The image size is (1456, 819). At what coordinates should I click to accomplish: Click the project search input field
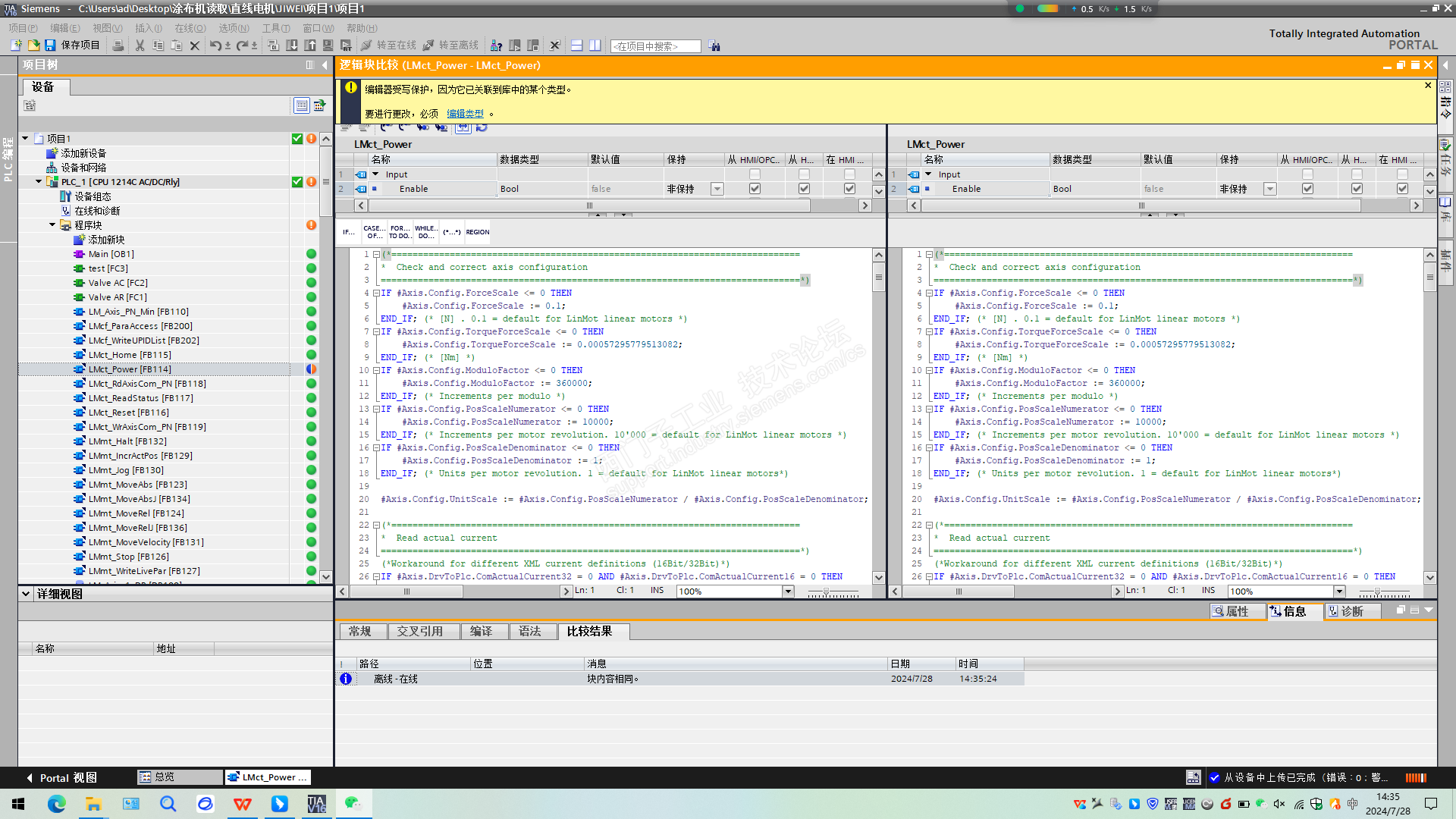click(654, 46)
